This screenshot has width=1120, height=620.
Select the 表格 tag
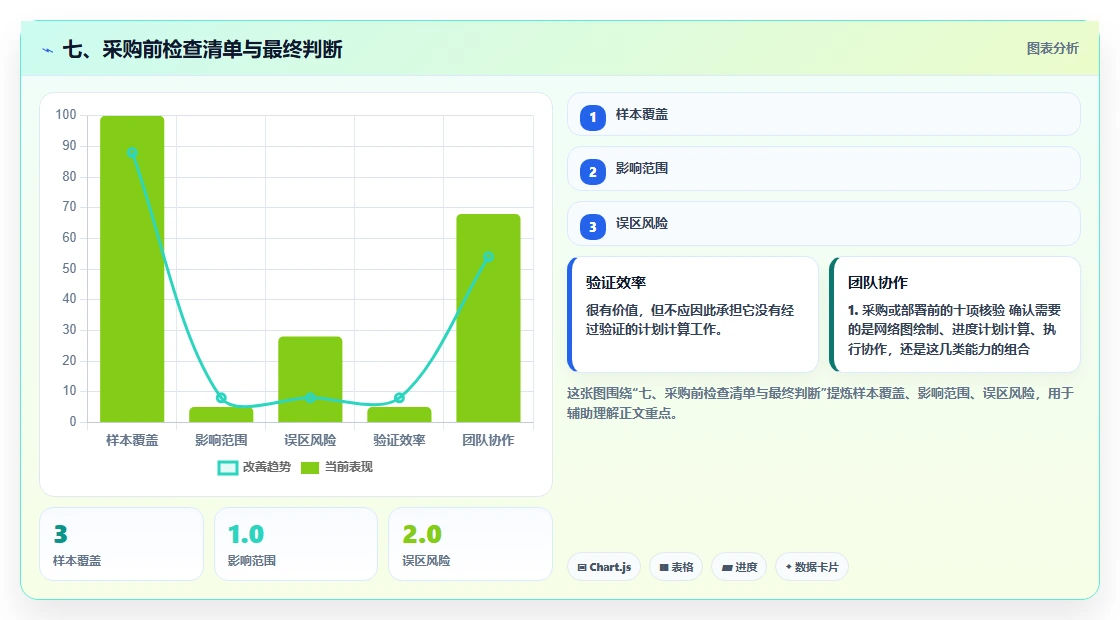[676, 567]
